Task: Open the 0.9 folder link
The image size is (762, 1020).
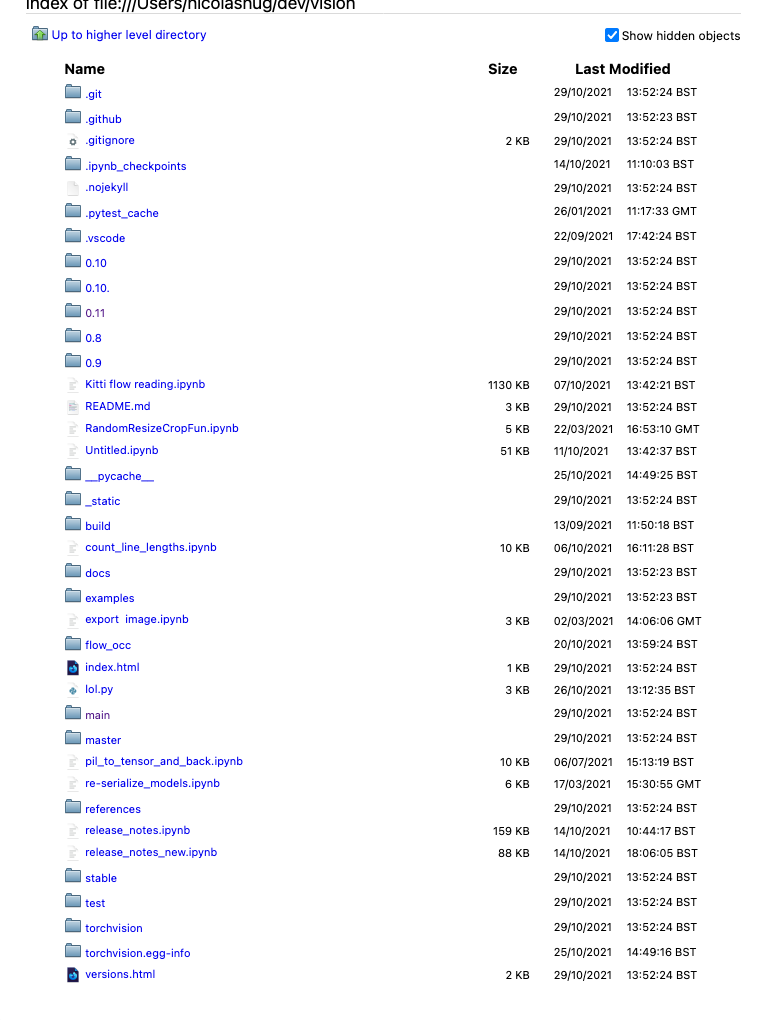Action: tap(93, 362)
